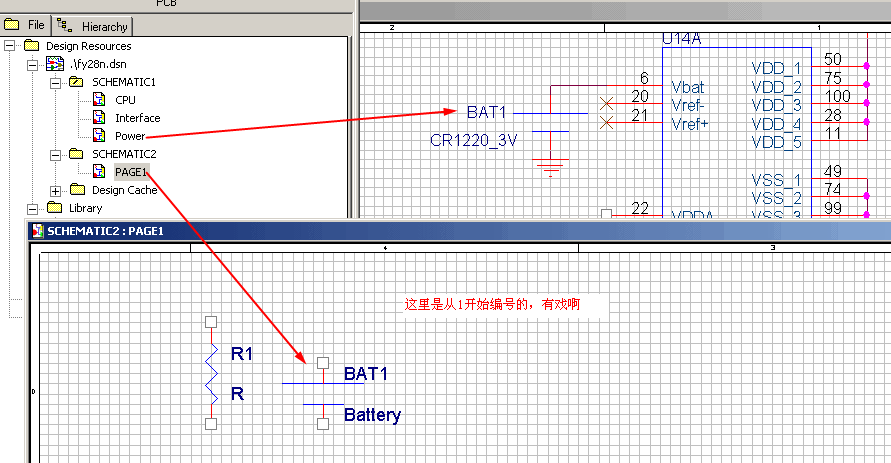Click the top pin of resistor R1
Screen dimensions: 891x463
point(211,322)
